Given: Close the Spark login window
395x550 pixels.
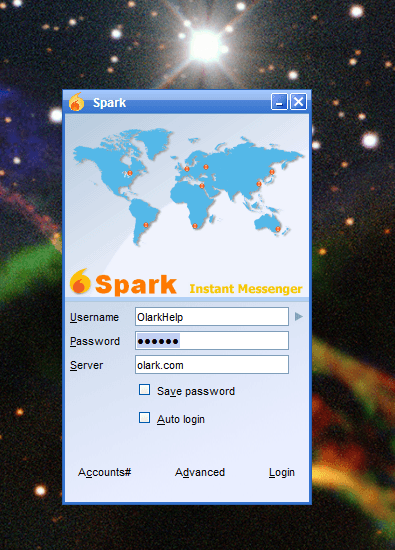Looking at the screenshot, I should pos(299,102).
